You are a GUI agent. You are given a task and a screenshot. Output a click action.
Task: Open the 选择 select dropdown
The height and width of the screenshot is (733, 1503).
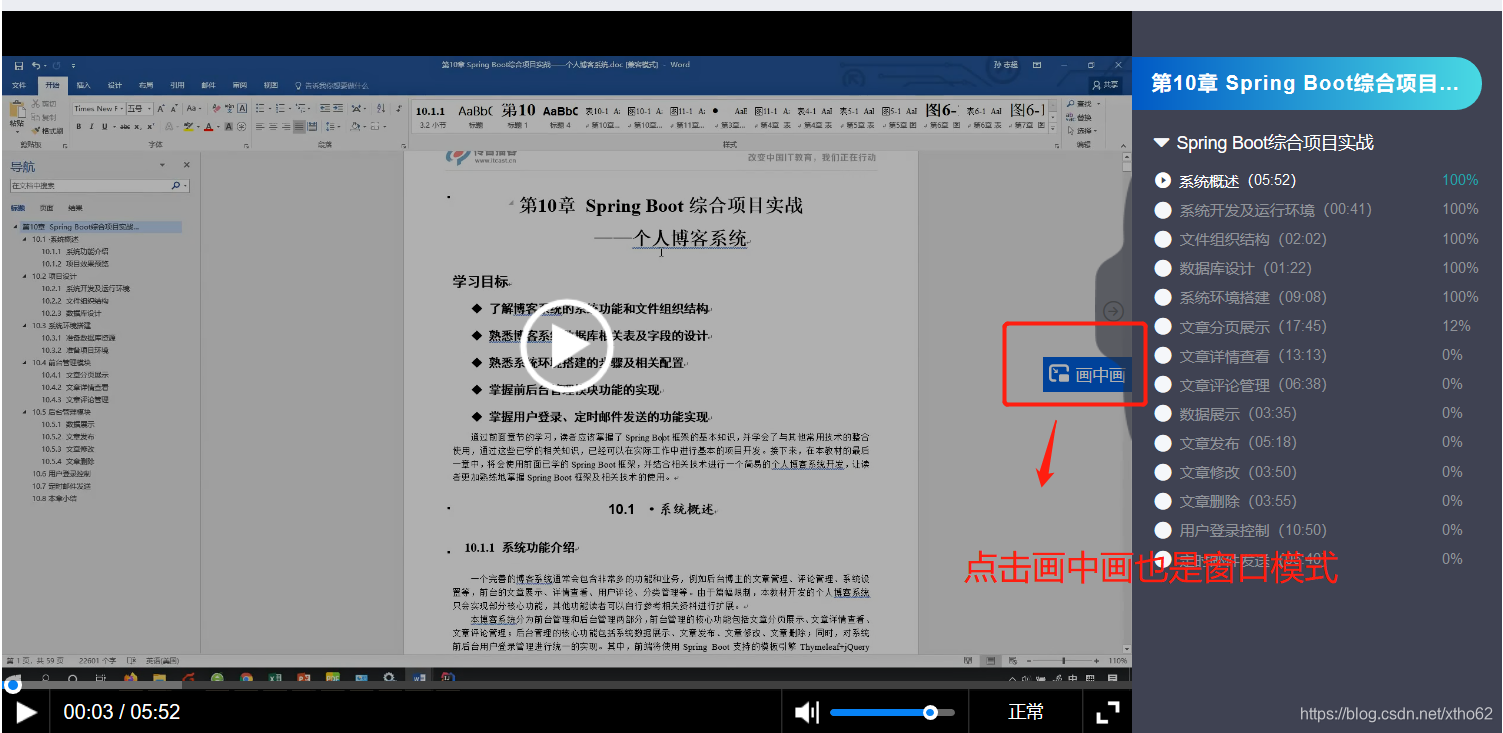[1082, 131]
